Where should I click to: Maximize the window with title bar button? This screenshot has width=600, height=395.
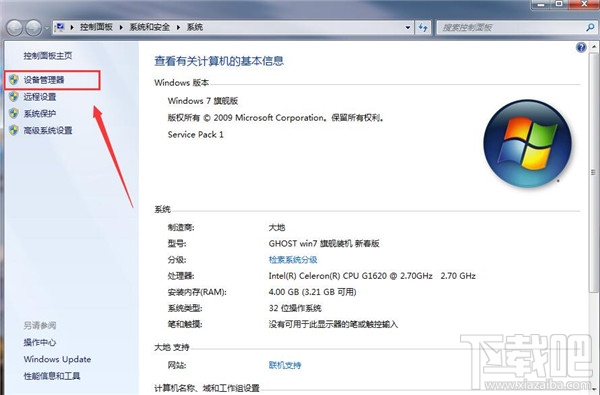[559, 4]
